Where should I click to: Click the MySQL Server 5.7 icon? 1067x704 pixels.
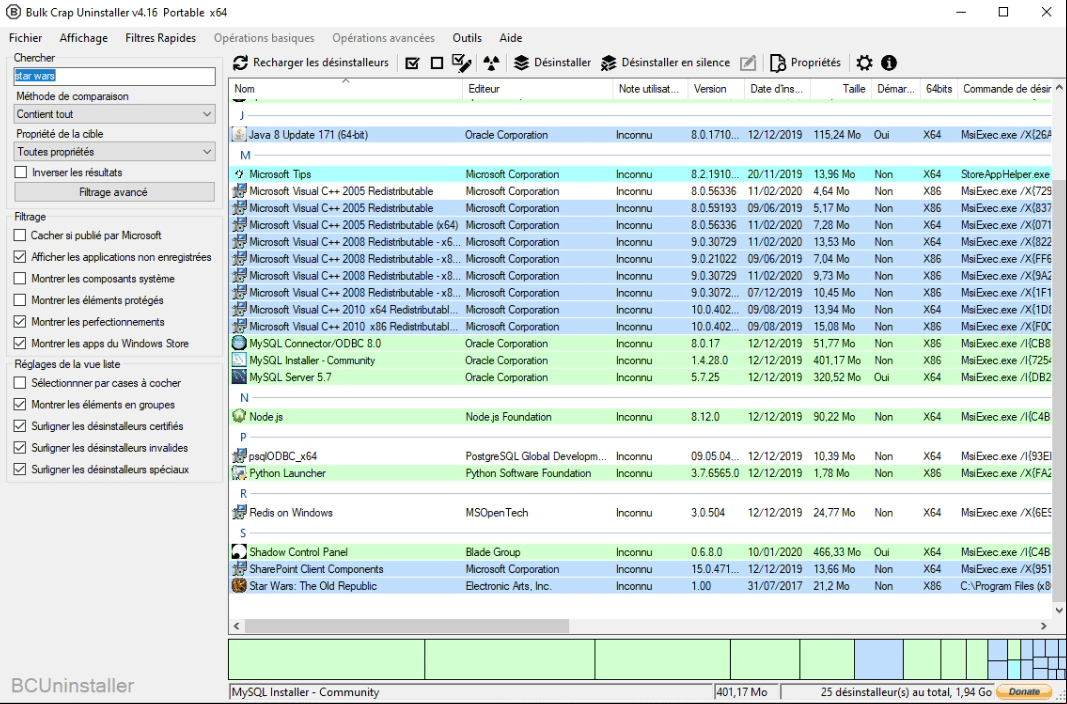[239, 378]
